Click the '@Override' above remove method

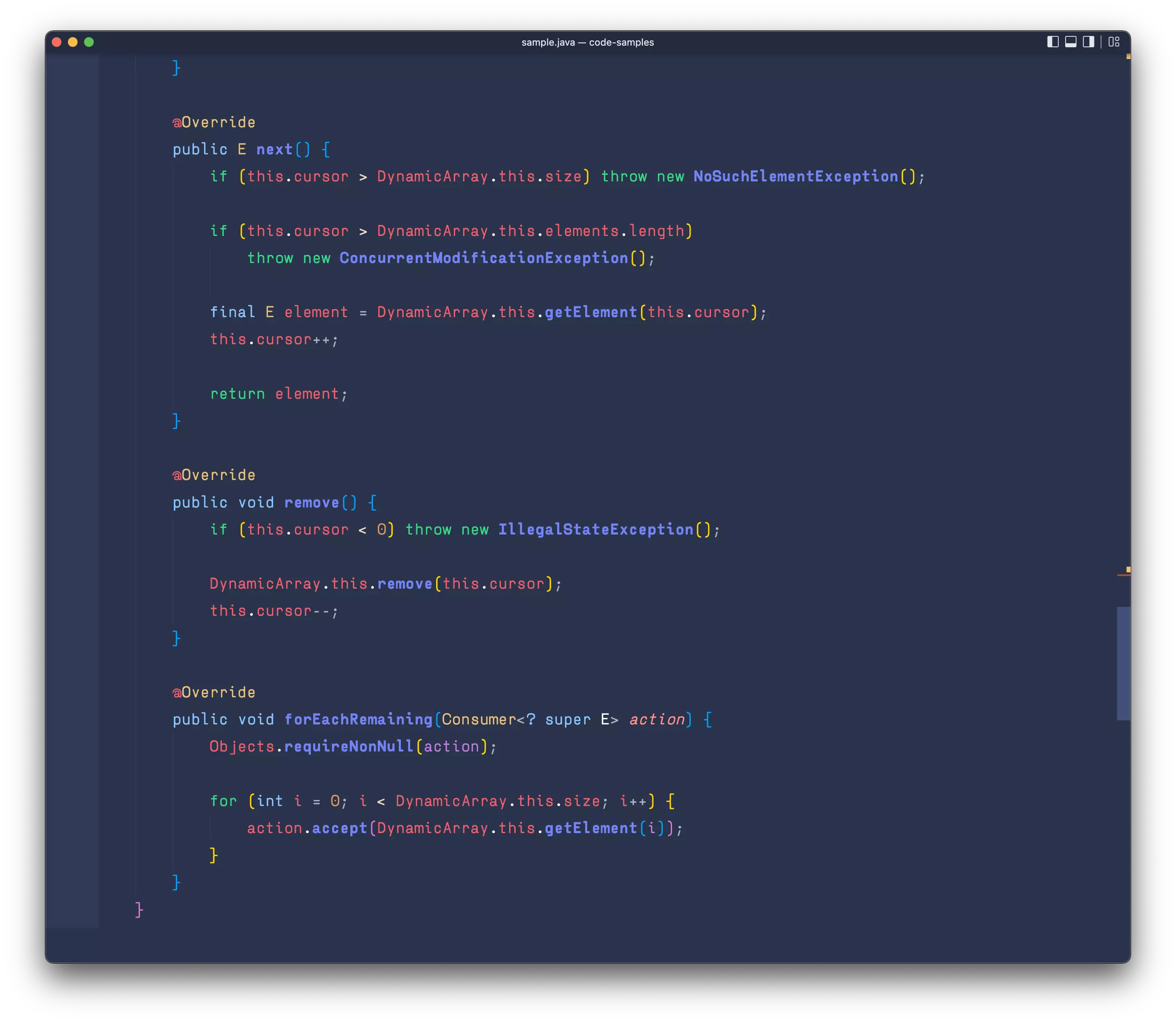pyautogui.click(x=214, y=475)
